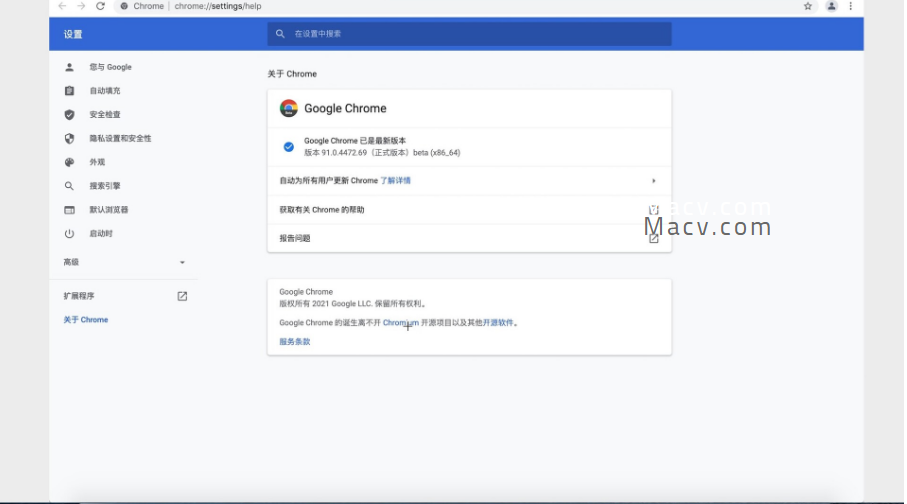The image size is (907, 504).
Task: Click the 了解详情 link
Action: (x=395, y=181)
